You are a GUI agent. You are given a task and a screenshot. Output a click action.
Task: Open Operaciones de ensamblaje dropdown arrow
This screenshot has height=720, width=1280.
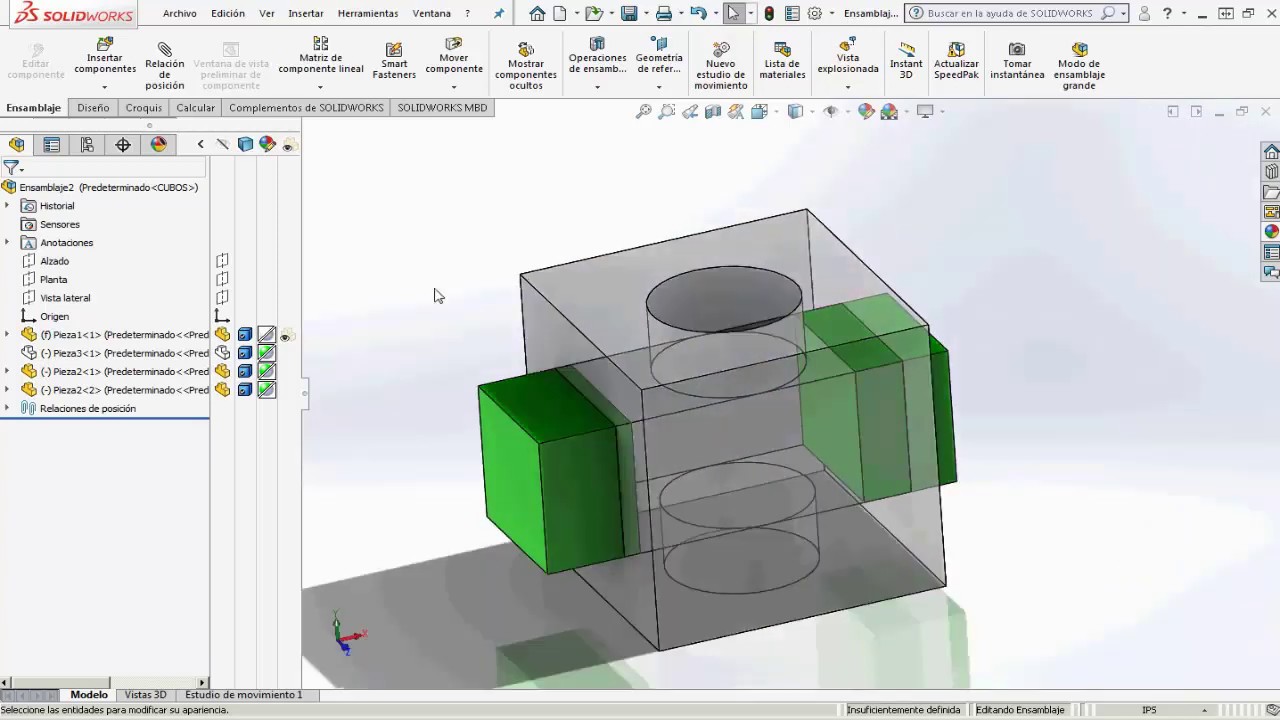click(x=597, y=87)
